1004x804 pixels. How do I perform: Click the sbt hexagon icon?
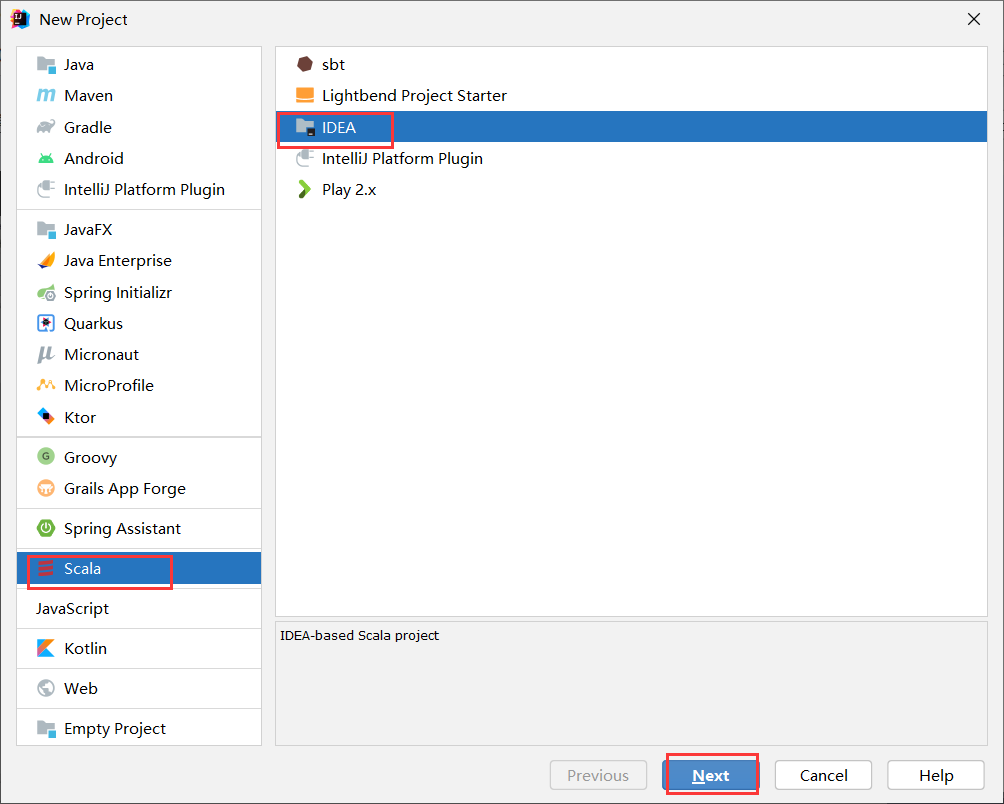(305, 64)
